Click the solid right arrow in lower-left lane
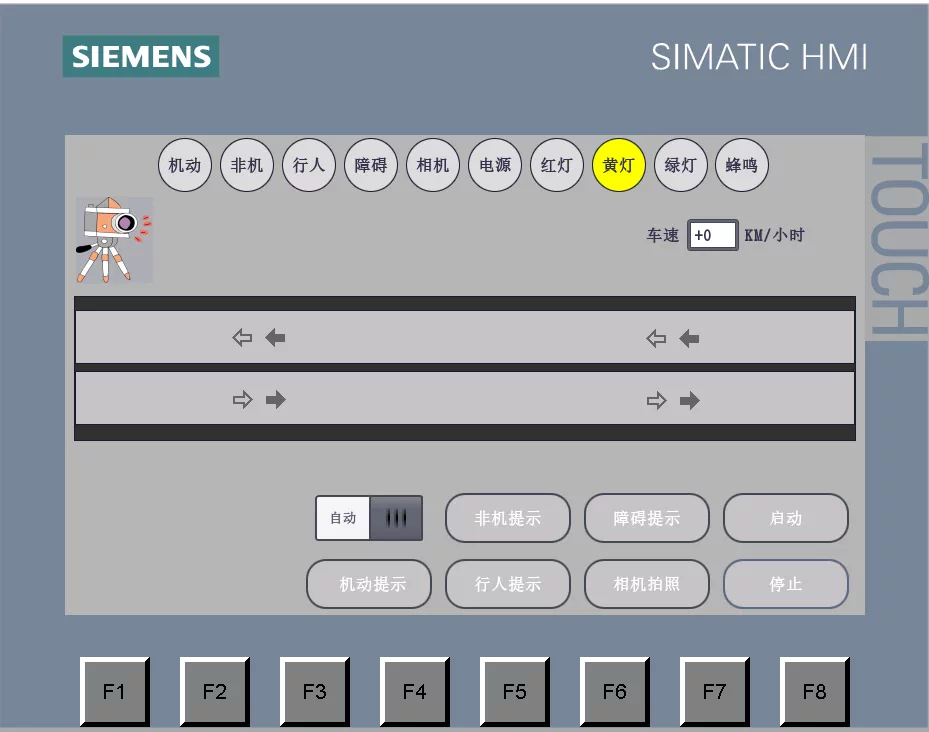 coord(276,399)
